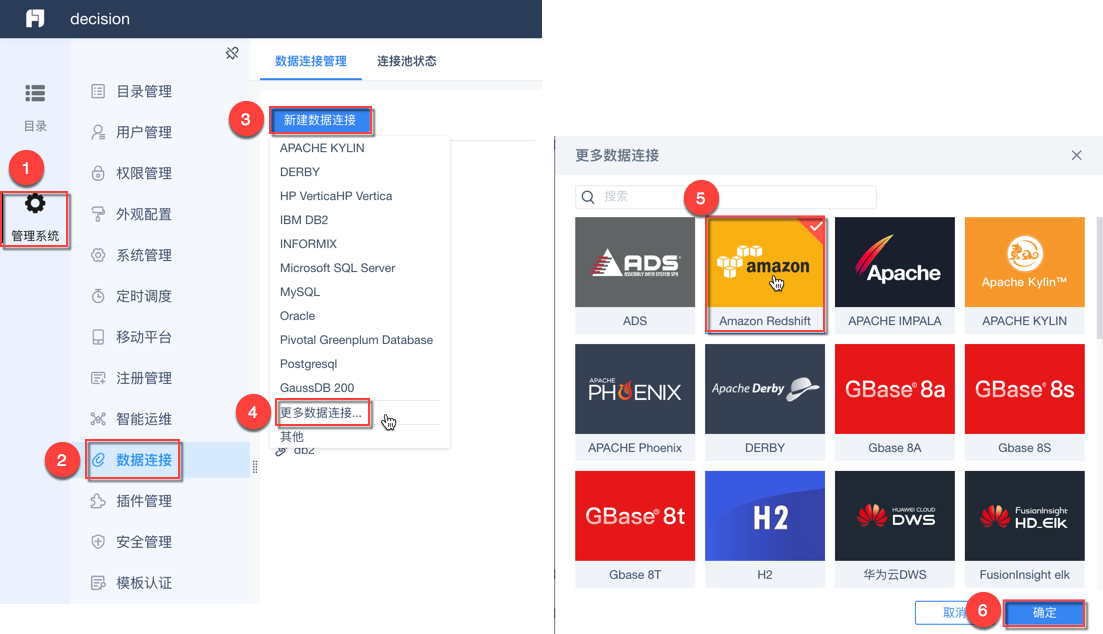The height and width of the screenshot is (634, 1103).
Task: Click the 插件管理 puzzle icon
Action: (98, 501)
